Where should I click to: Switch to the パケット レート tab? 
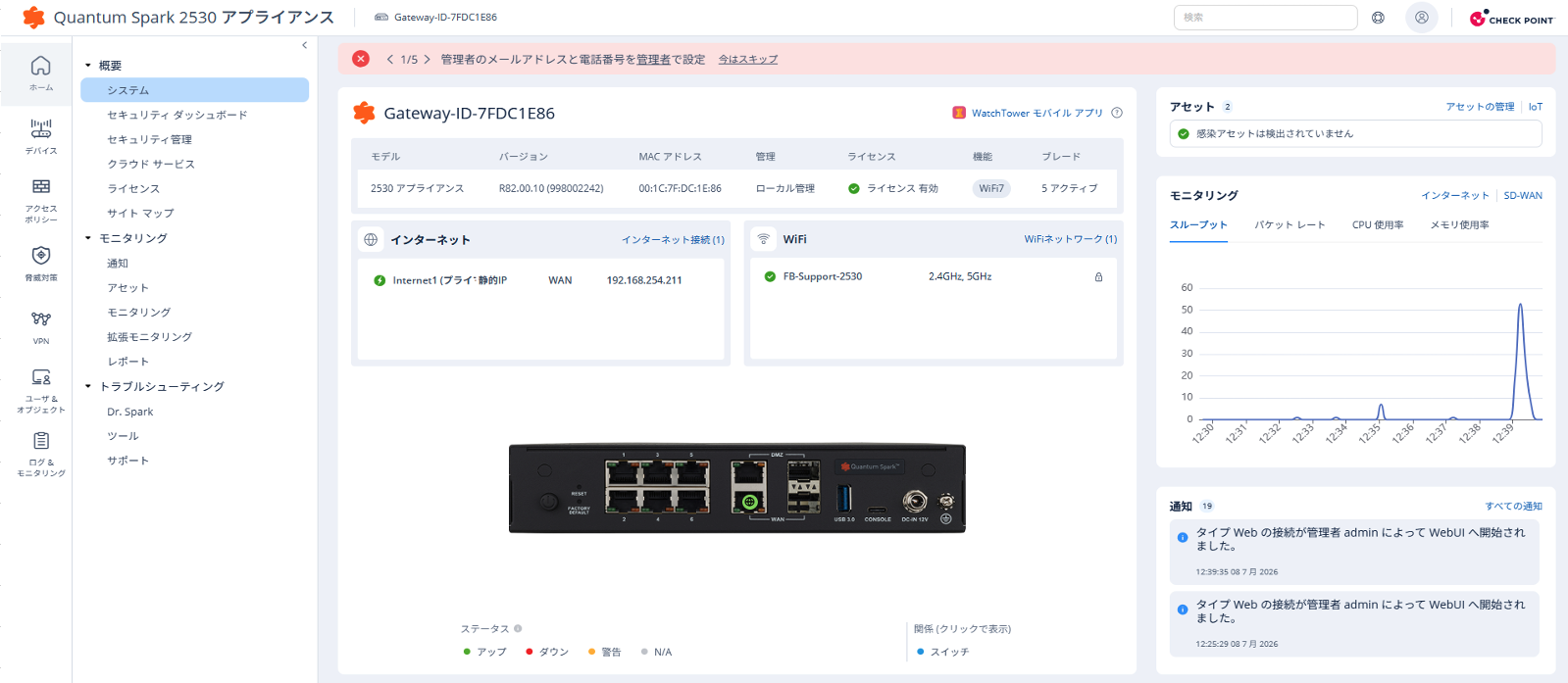tap(1290, 225)
